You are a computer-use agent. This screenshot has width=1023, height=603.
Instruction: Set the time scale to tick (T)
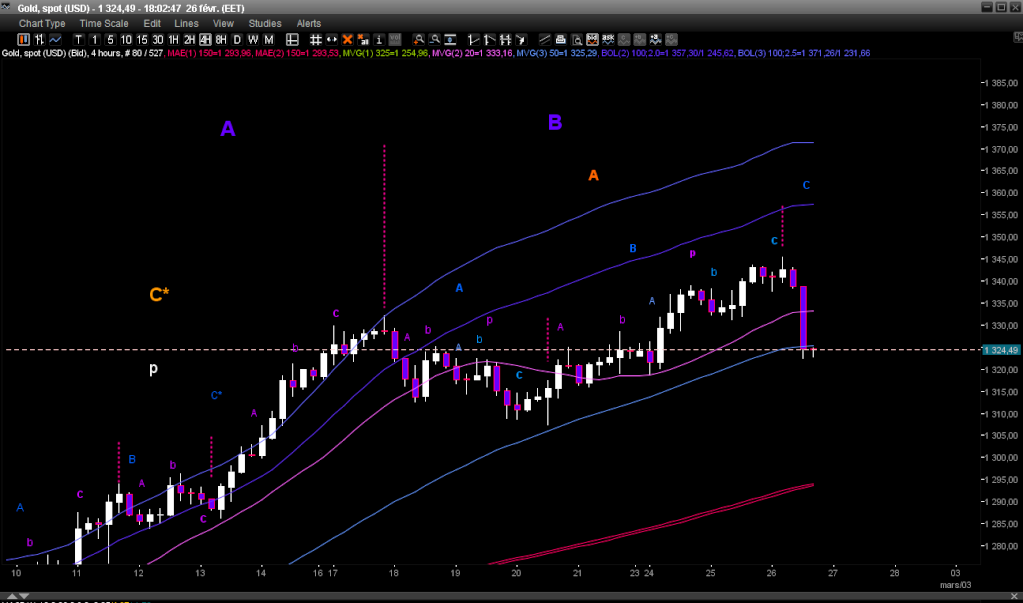(78, 39)
